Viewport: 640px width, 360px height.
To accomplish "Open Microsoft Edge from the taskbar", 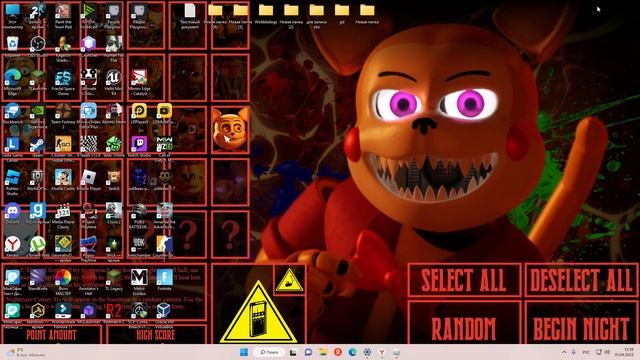I will click(x=352, y=352).
